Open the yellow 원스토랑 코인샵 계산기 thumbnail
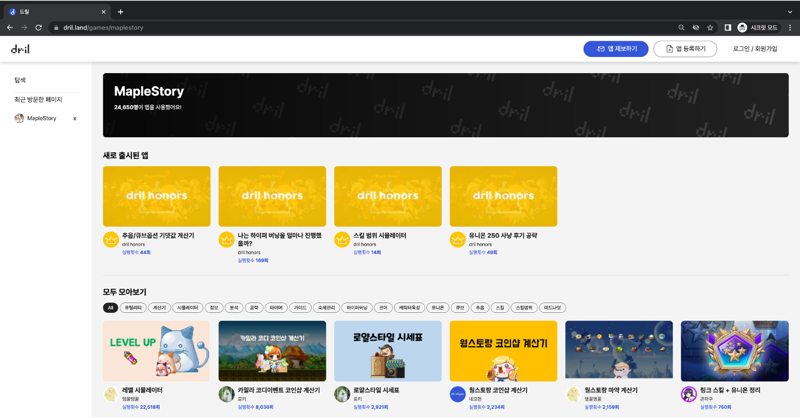This screenshot has width=800, height=418. (504, 351)
